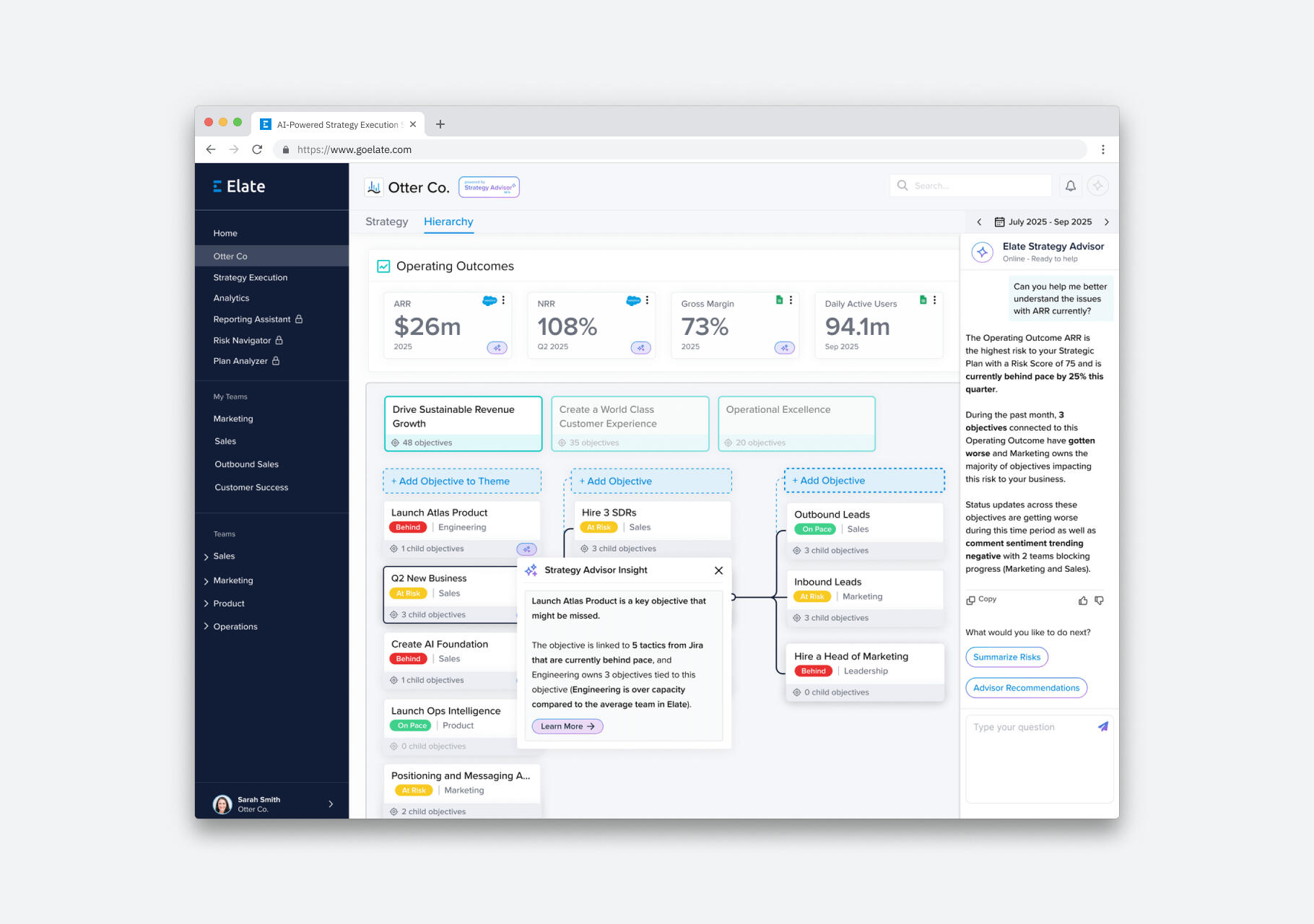This screenshot has width=1314, height=924.
Task: Open Analytics from the sidebar
Action: coord(231,298)
